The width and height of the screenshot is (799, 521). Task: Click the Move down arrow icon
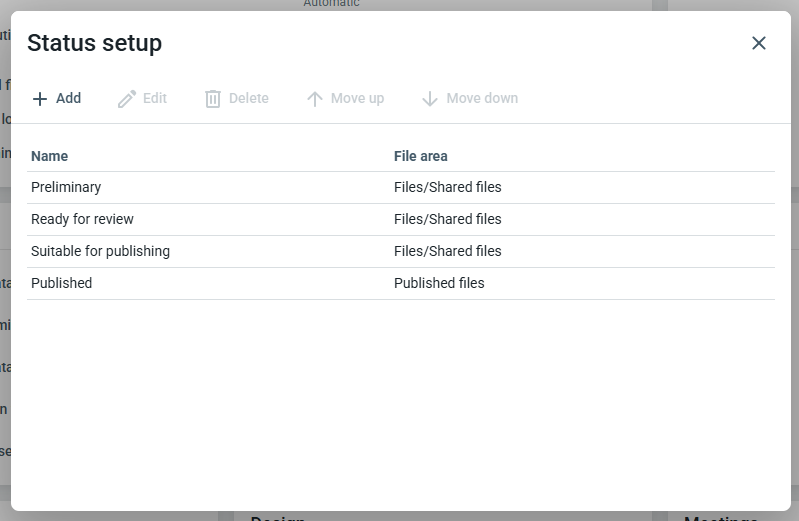pos(430,99)
